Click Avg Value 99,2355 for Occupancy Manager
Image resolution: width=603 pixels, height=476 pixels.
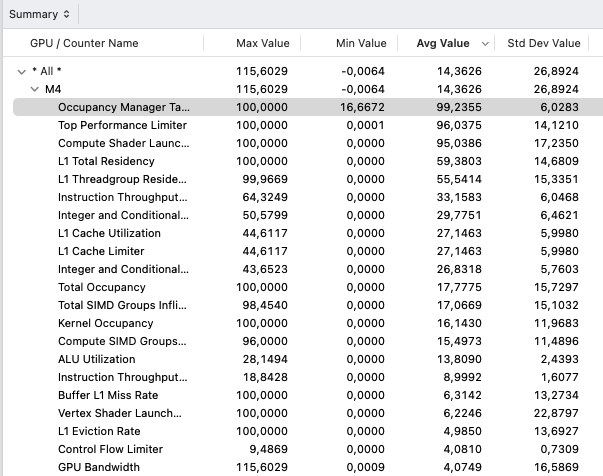pos(459,107)
